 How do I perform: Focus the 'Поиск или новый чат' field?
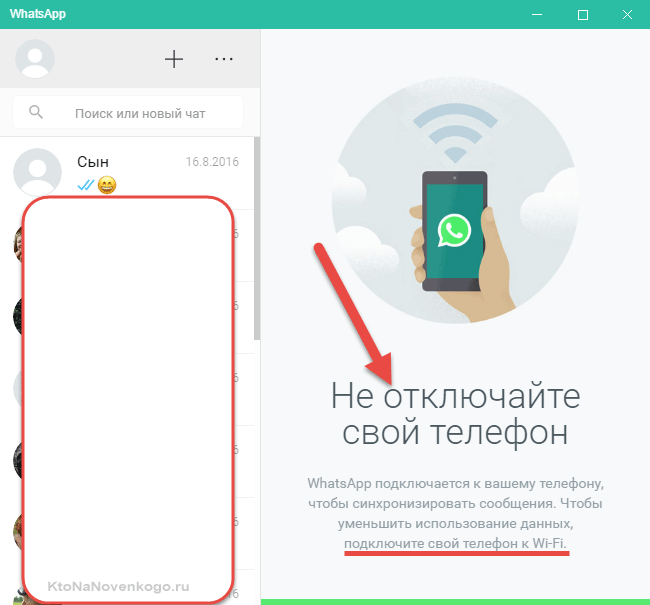pyautogui.click(x=128, y=112)
